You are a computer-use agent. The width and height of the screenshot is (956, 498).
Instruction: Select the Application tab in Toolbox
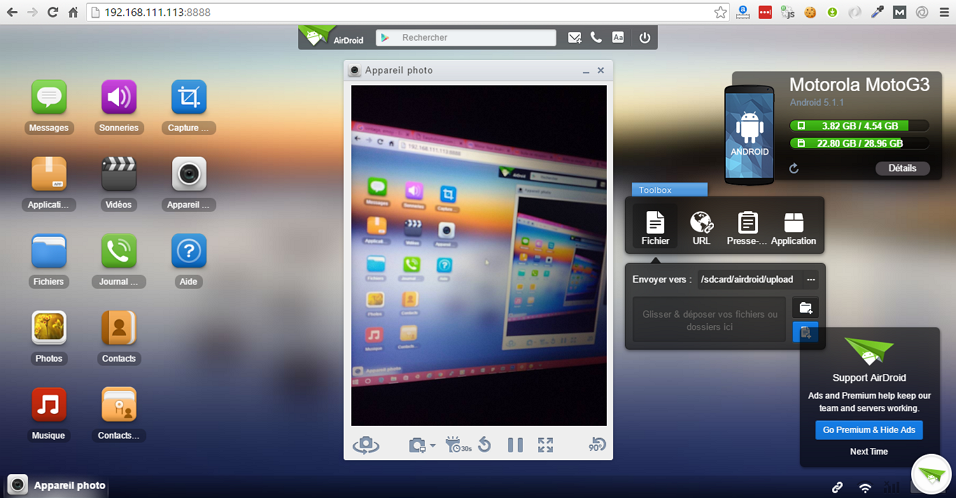pyautogui.click(x=793, y=228)
